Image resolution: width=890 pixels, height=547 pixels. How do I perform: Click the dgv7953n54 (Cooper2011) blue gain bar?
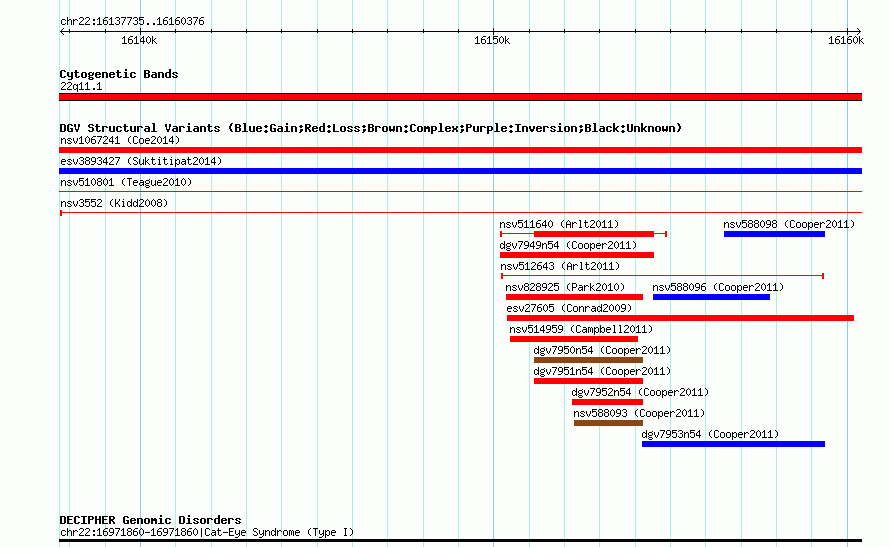click(x=733, y=444)
